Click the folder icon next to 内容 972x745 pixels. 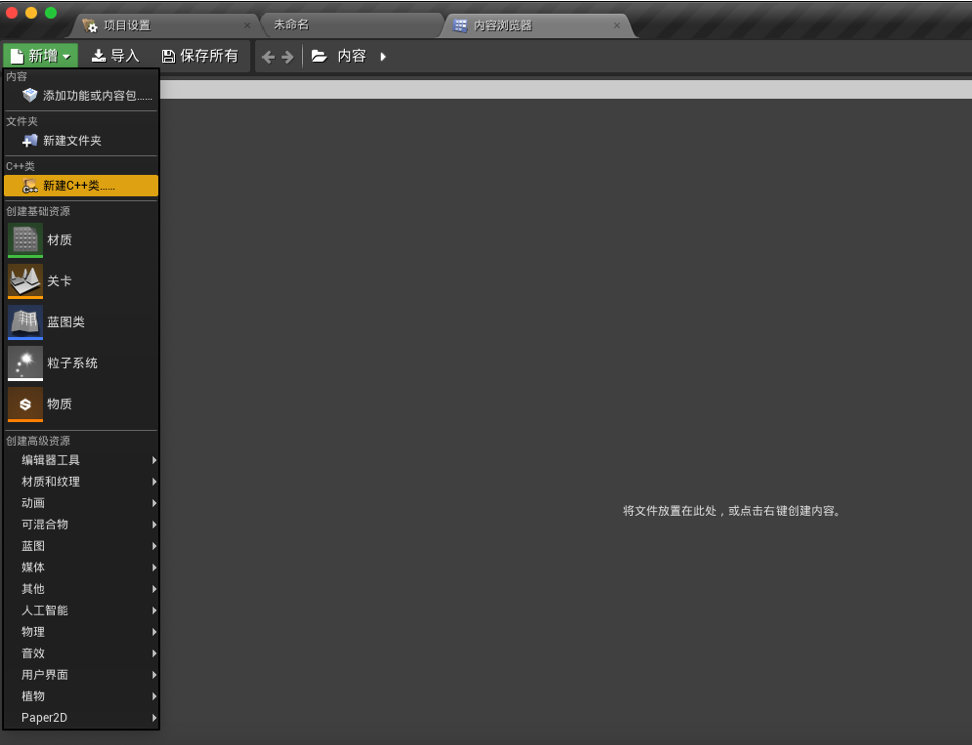coord(319,56)
